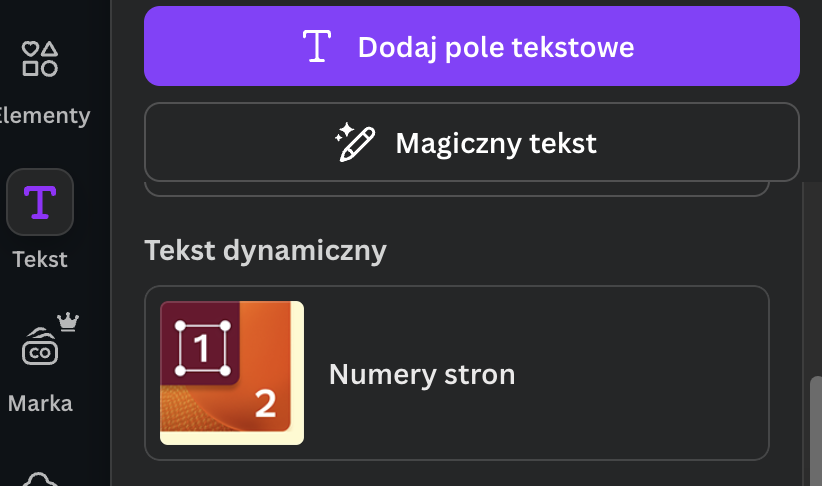Click the Tekst dynamiczny section heading
This screenshot has width=822, height=486.
pyautogui.click(x=265, y=250)
